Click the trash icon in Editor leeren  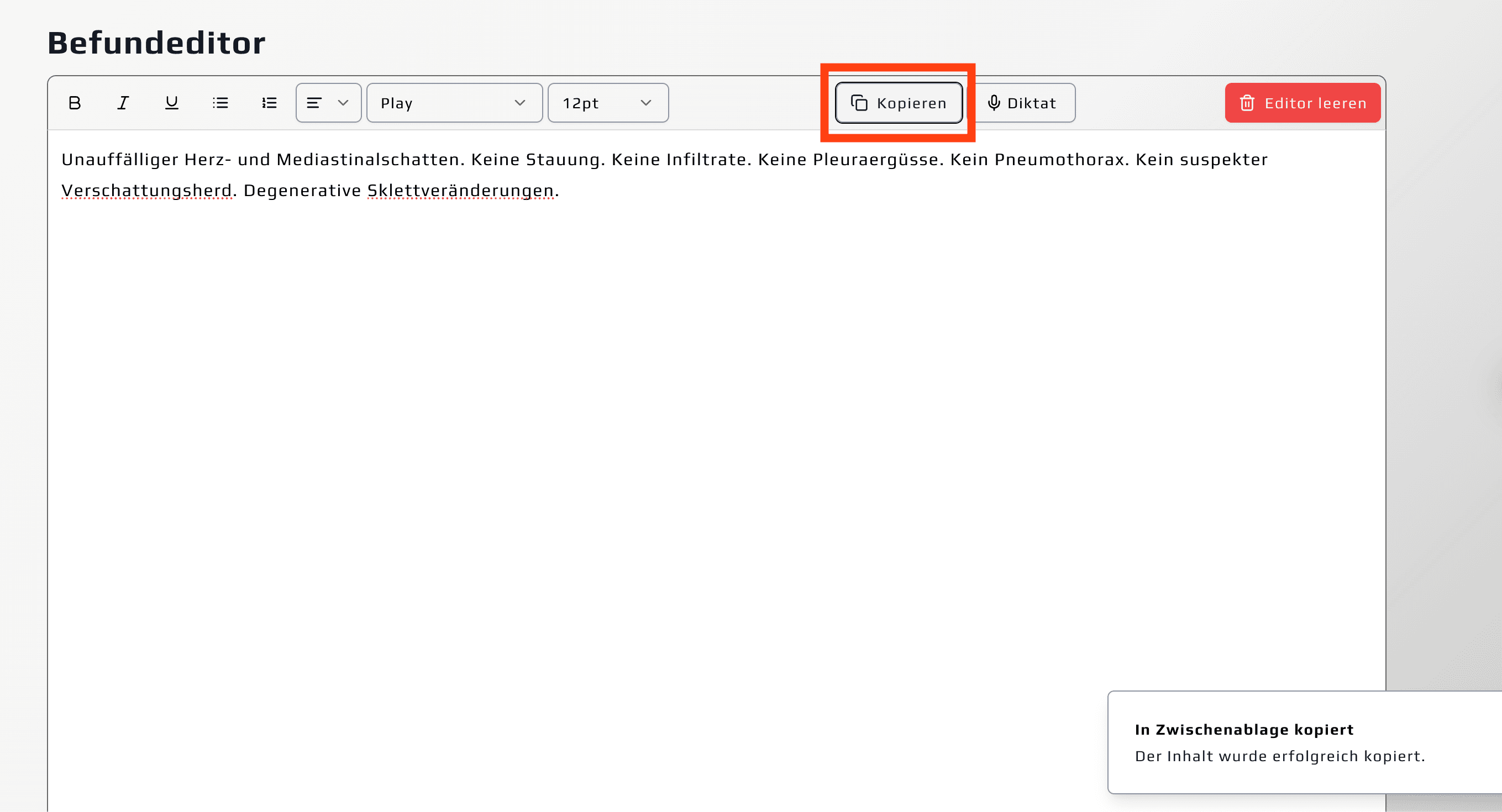(1247, 103)
